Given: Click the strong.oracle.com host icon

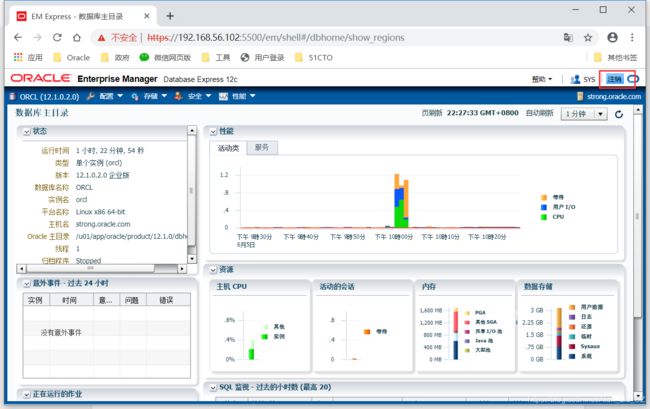Looking at the screenshot, I should (x=580, y=97).
